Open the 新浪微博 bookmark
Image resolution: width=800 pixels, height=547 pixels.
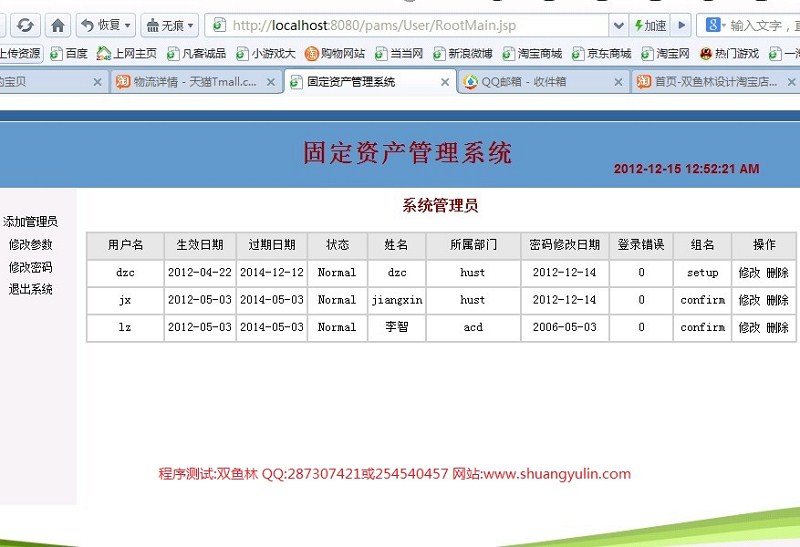463,53
